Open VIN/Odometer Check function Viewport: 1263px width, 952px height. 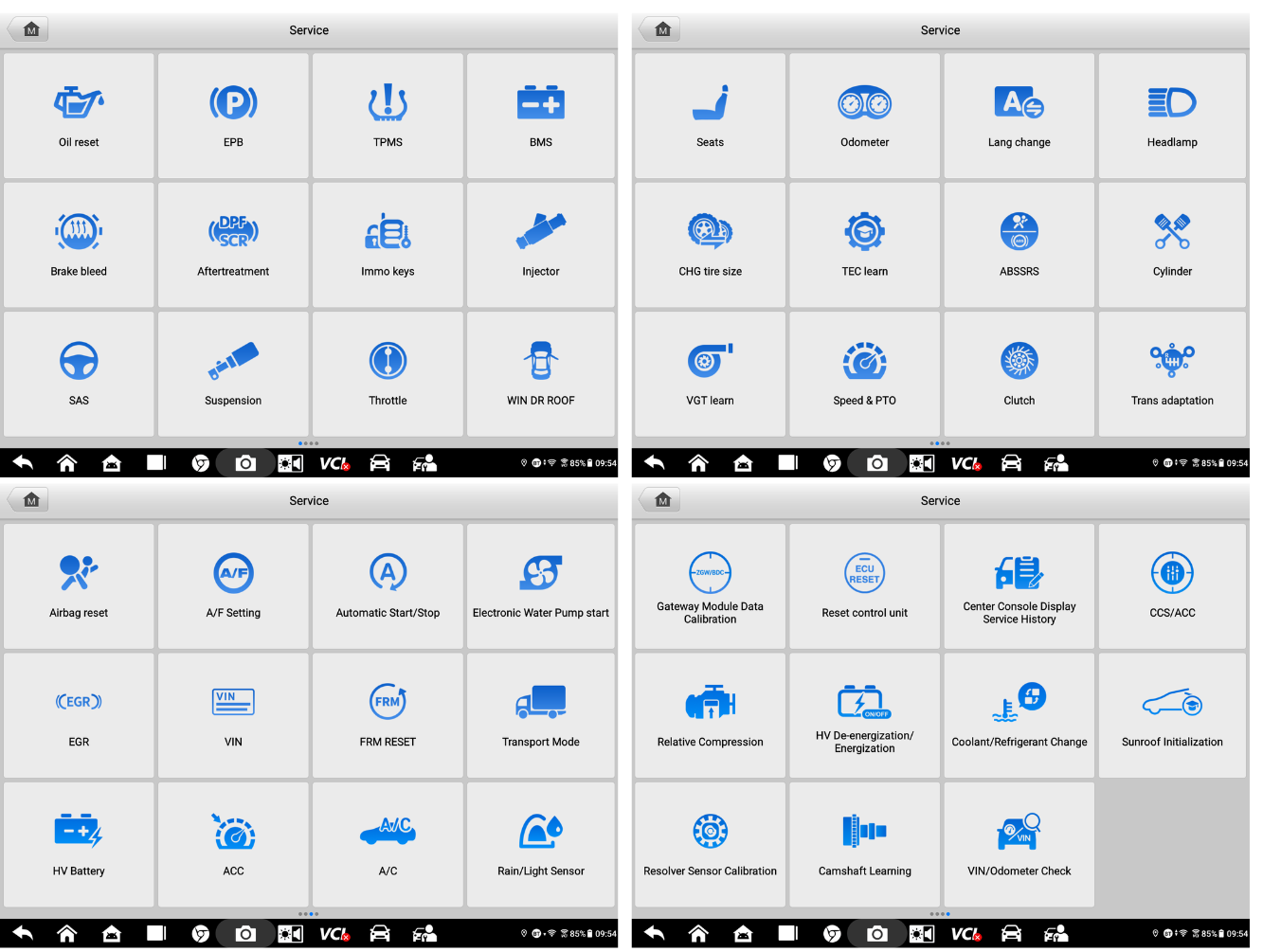[1019, 844]
